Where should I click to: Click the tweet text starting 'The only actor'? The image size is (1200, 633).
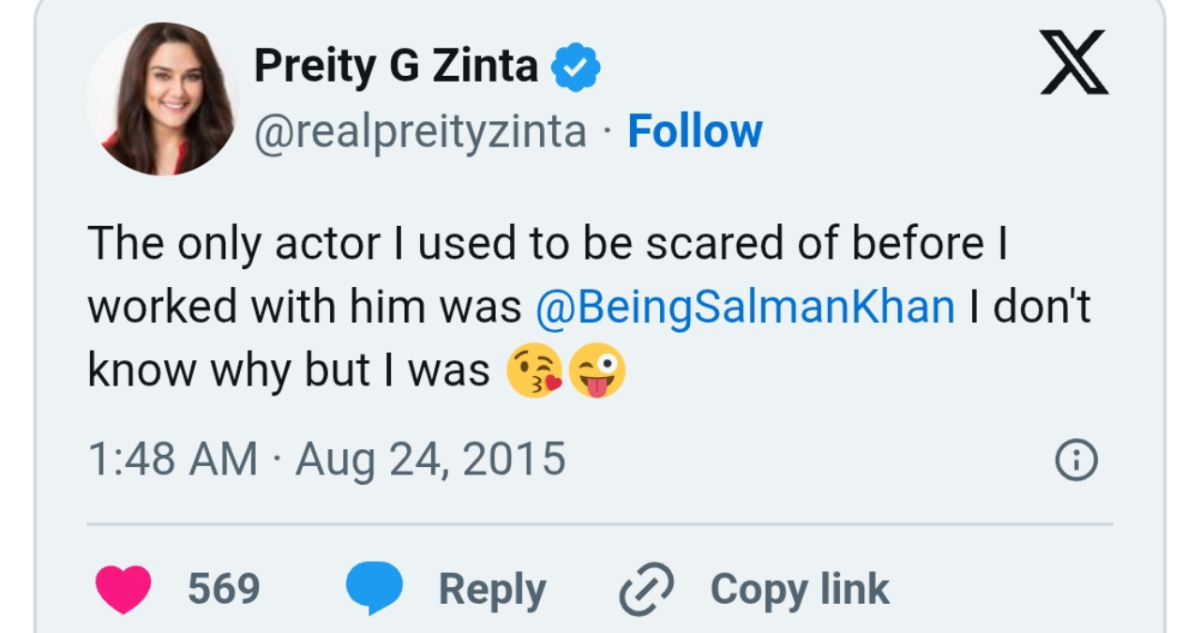pyautogui.click(x=545, y=243)
